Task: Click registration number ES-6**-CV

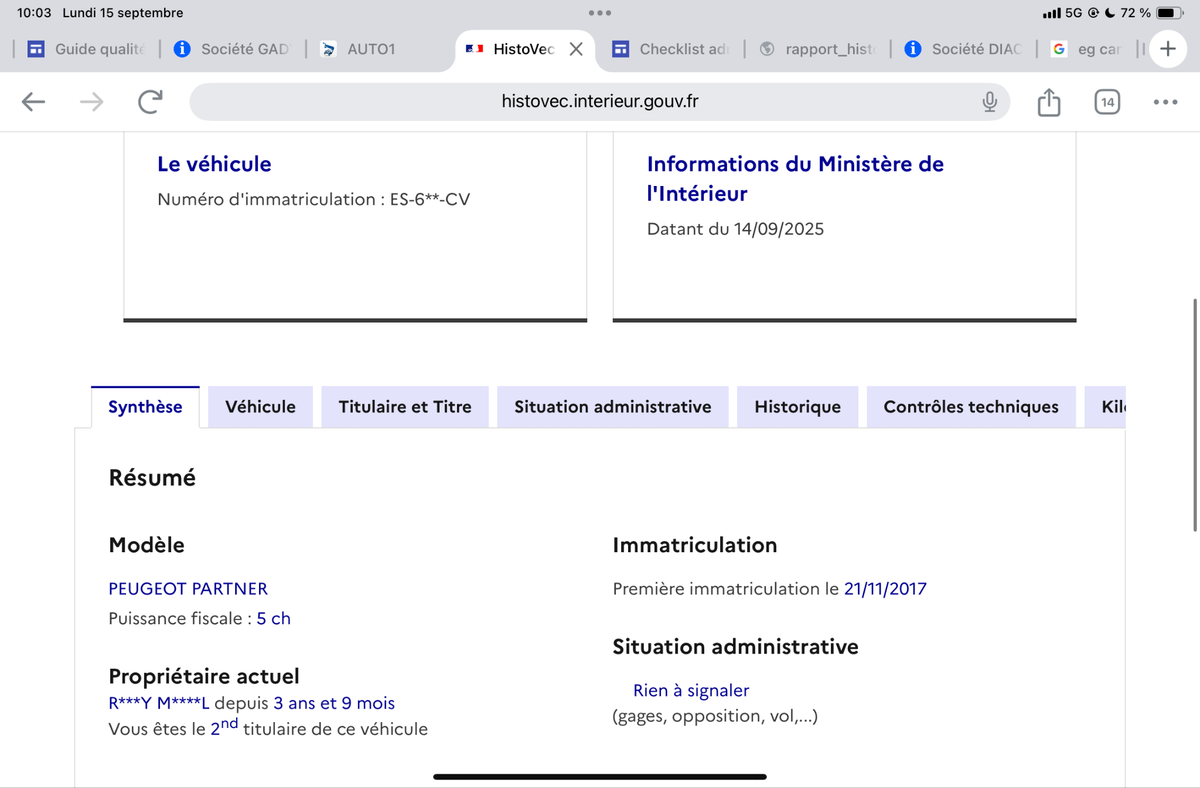Action: pos(430,199)
